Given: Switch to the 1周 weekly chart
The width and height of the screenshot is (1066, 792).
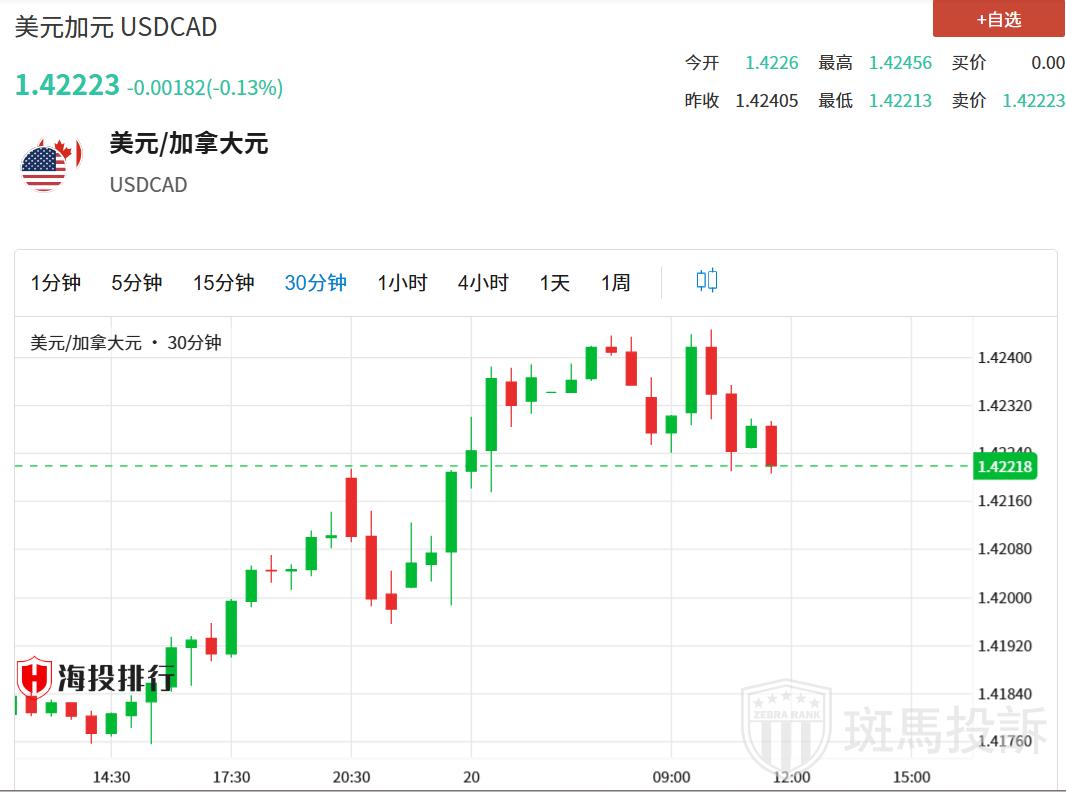Looking at the screenshot, I should [x=615, y=283].
